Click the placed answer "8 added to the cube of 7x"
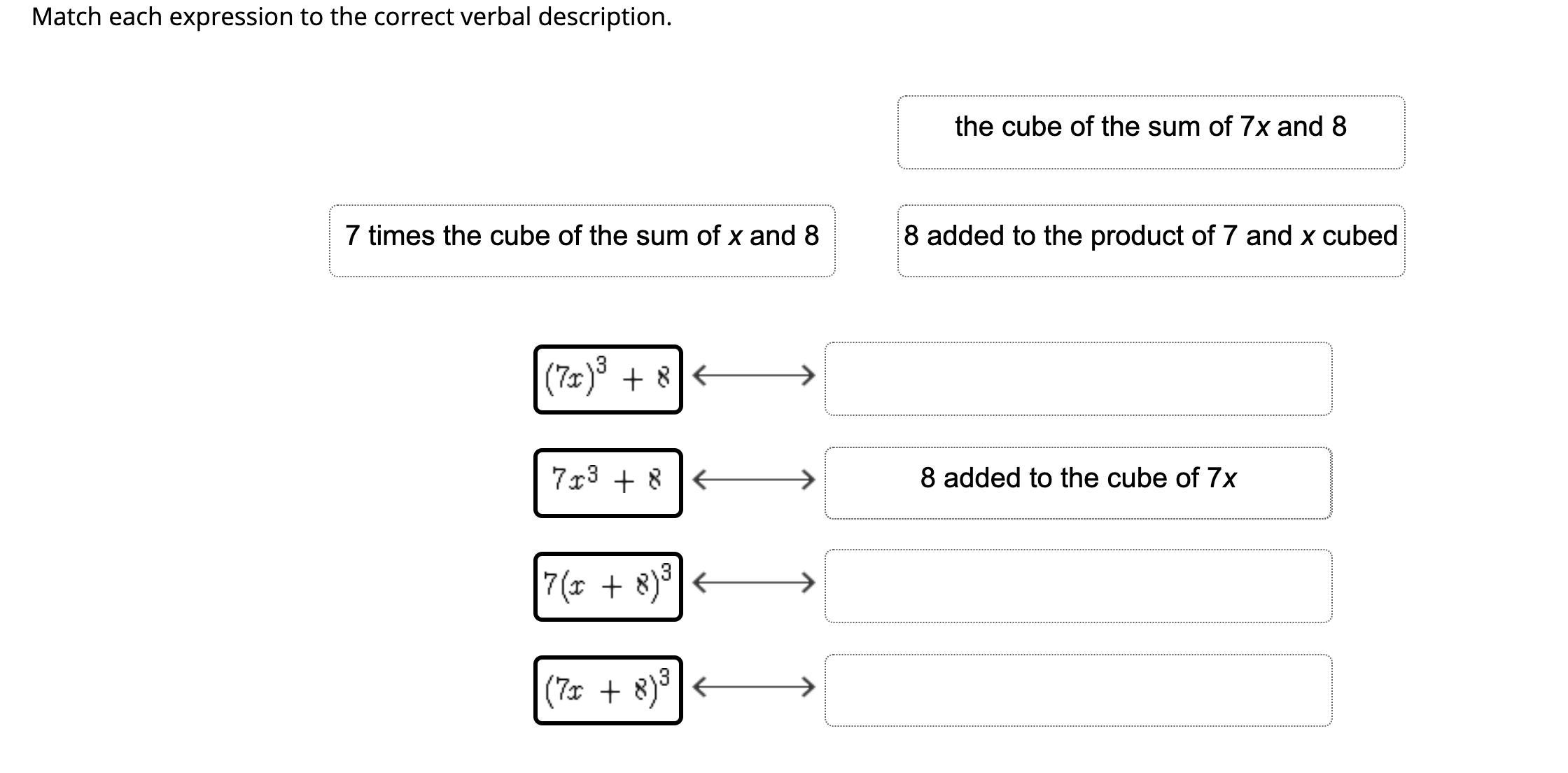The width and height of the screenshot is (1568, 773). (1078, 482)
